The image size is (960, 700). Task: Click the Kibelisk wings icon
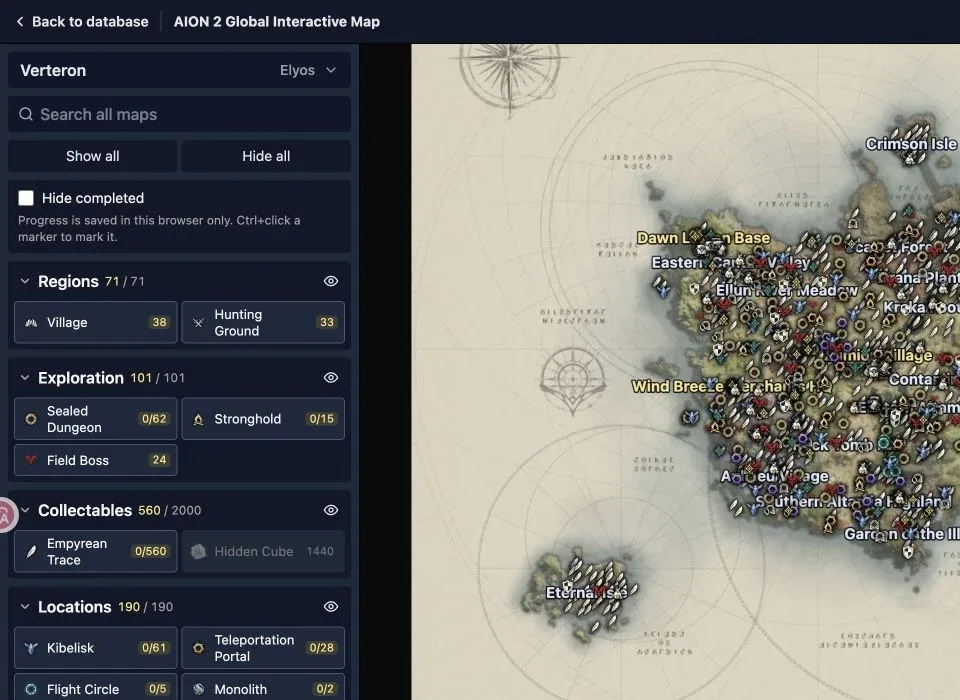[31, 648]
